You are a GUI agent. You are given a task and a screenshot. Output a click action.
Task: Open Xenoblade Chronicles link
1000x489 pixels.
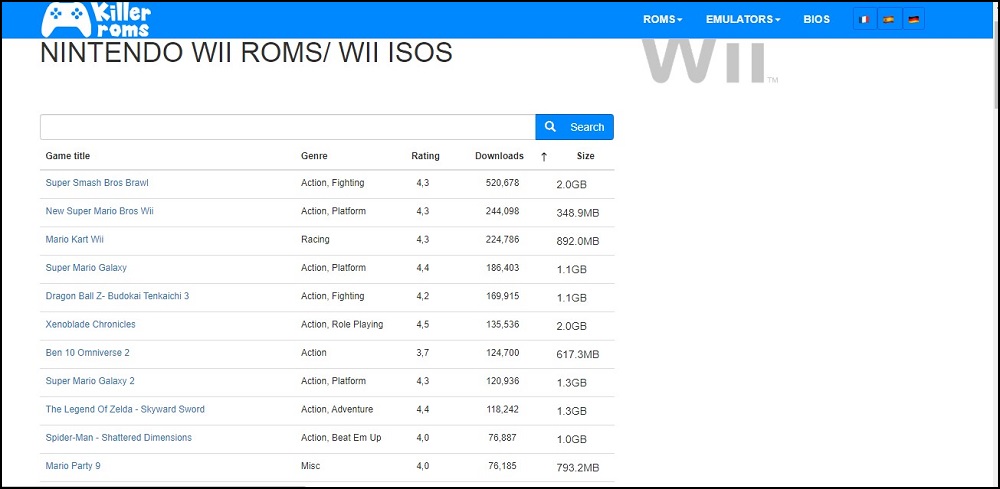point(91,324)
